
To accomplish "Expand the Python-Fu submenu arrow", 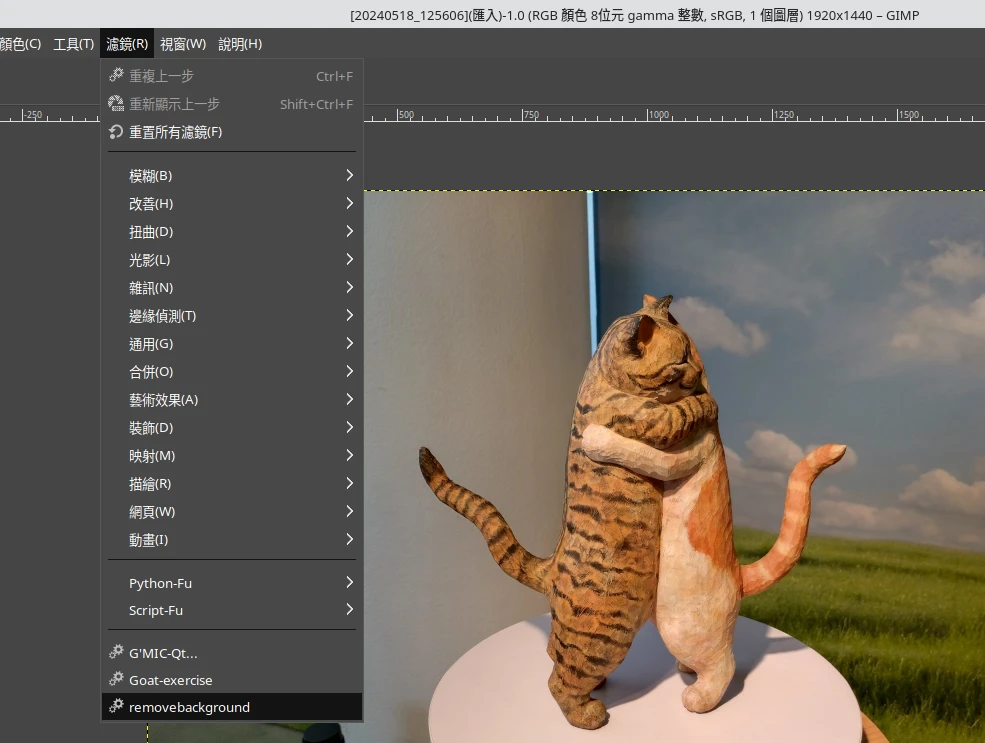I will pyautogui.click(x=349, y=582).
